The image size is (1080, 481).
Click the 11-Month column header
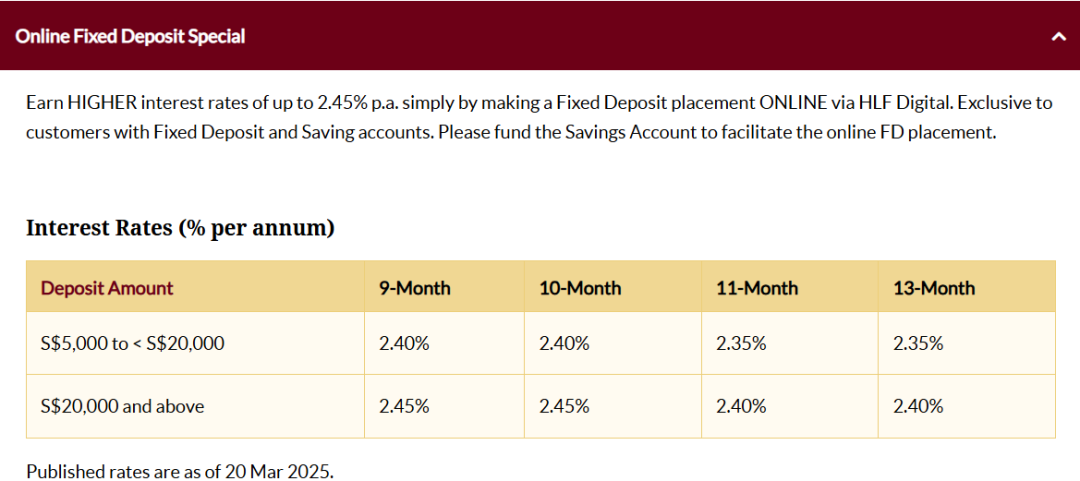[757, 287]
